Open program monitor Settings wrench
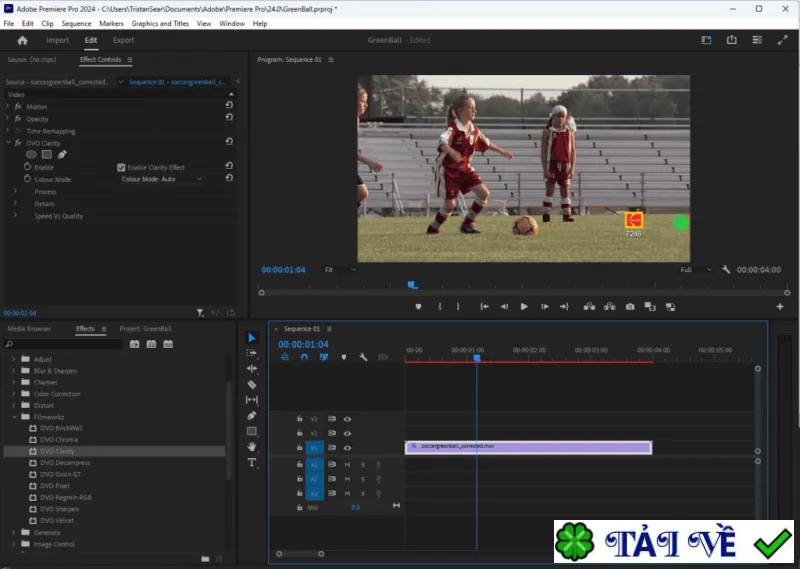Image resolution: width=800 pixels, height=569 pixels. click(726, 269)
